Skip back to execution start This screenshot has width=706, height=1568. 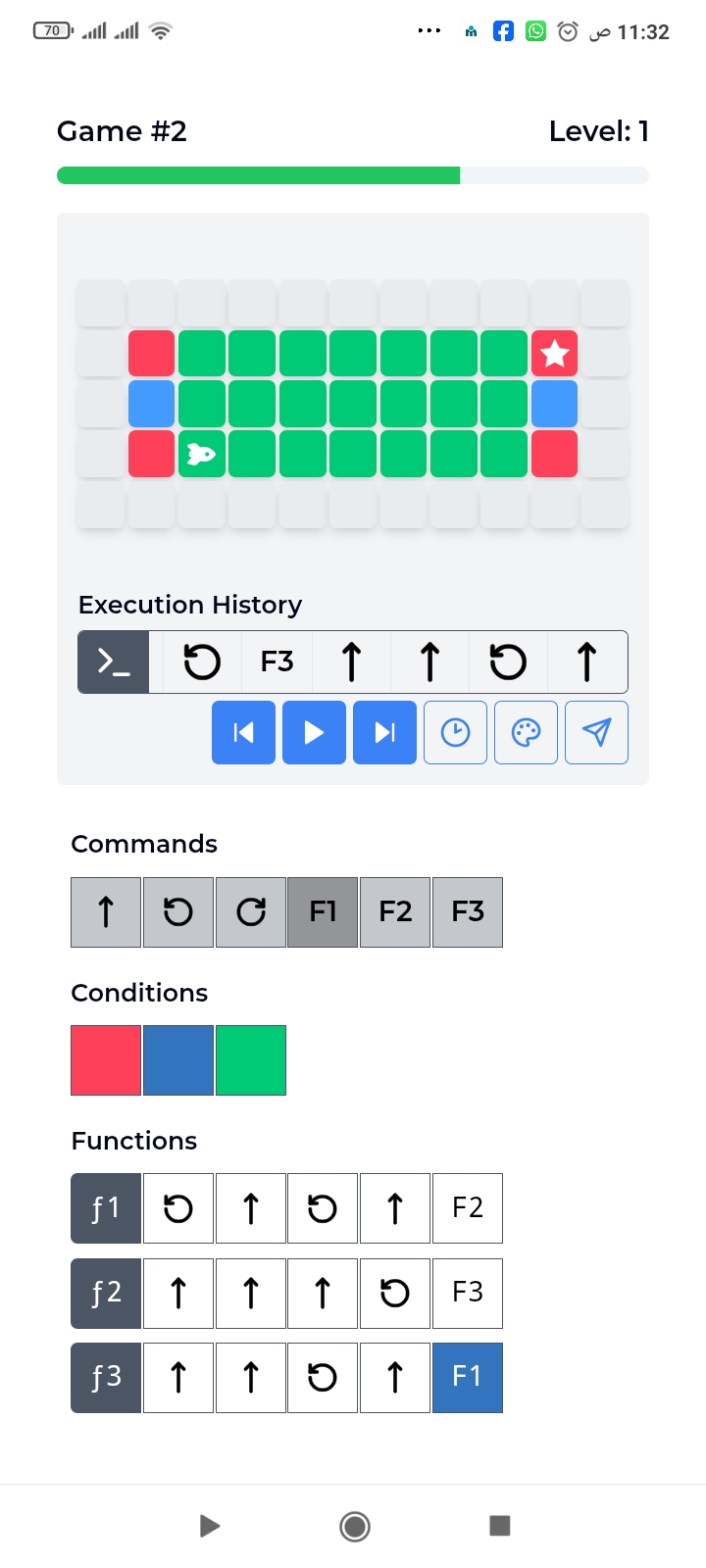[x=243, y=732]
